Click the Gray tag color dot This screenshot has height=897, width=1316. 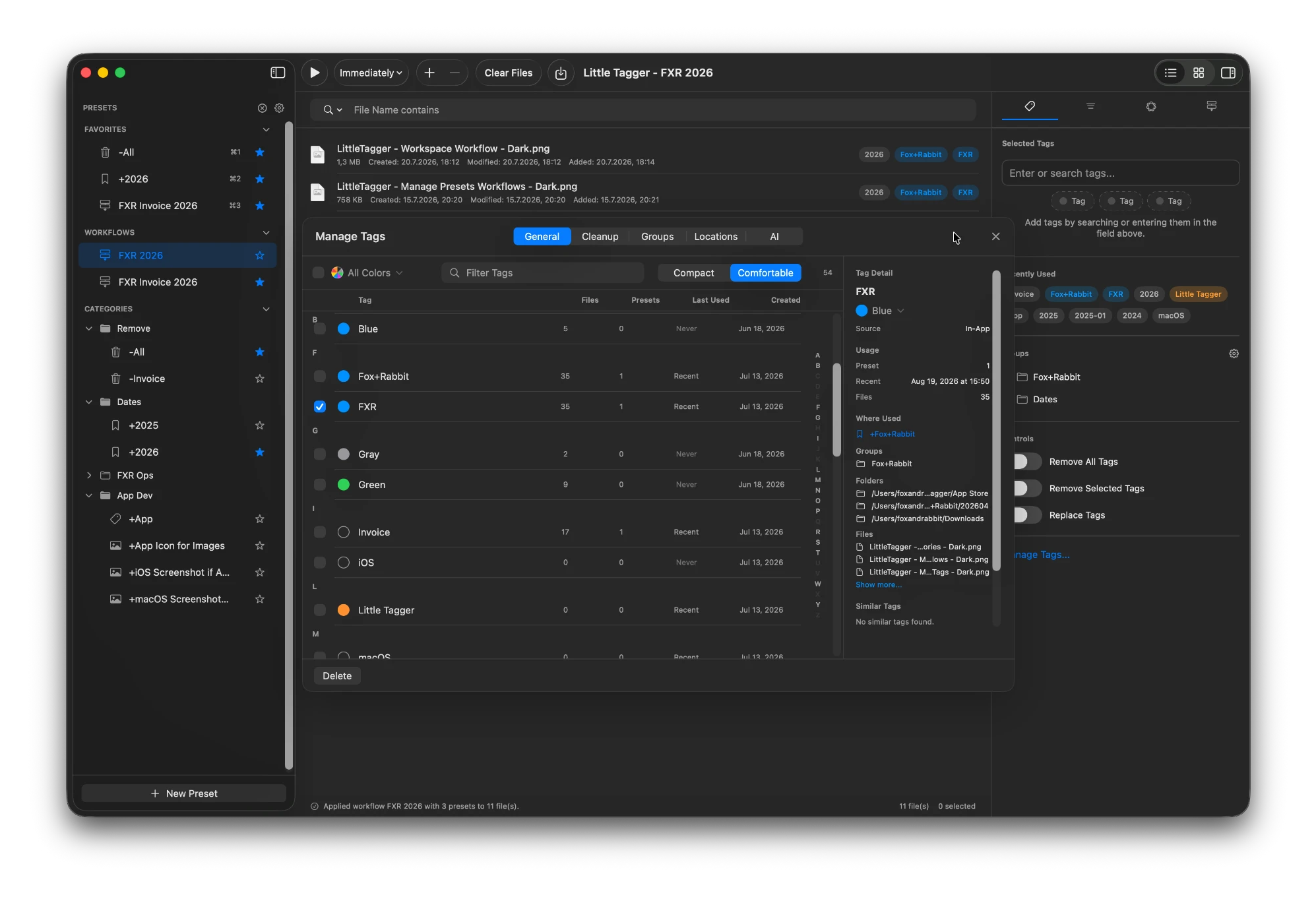click(x=344, y=454)
